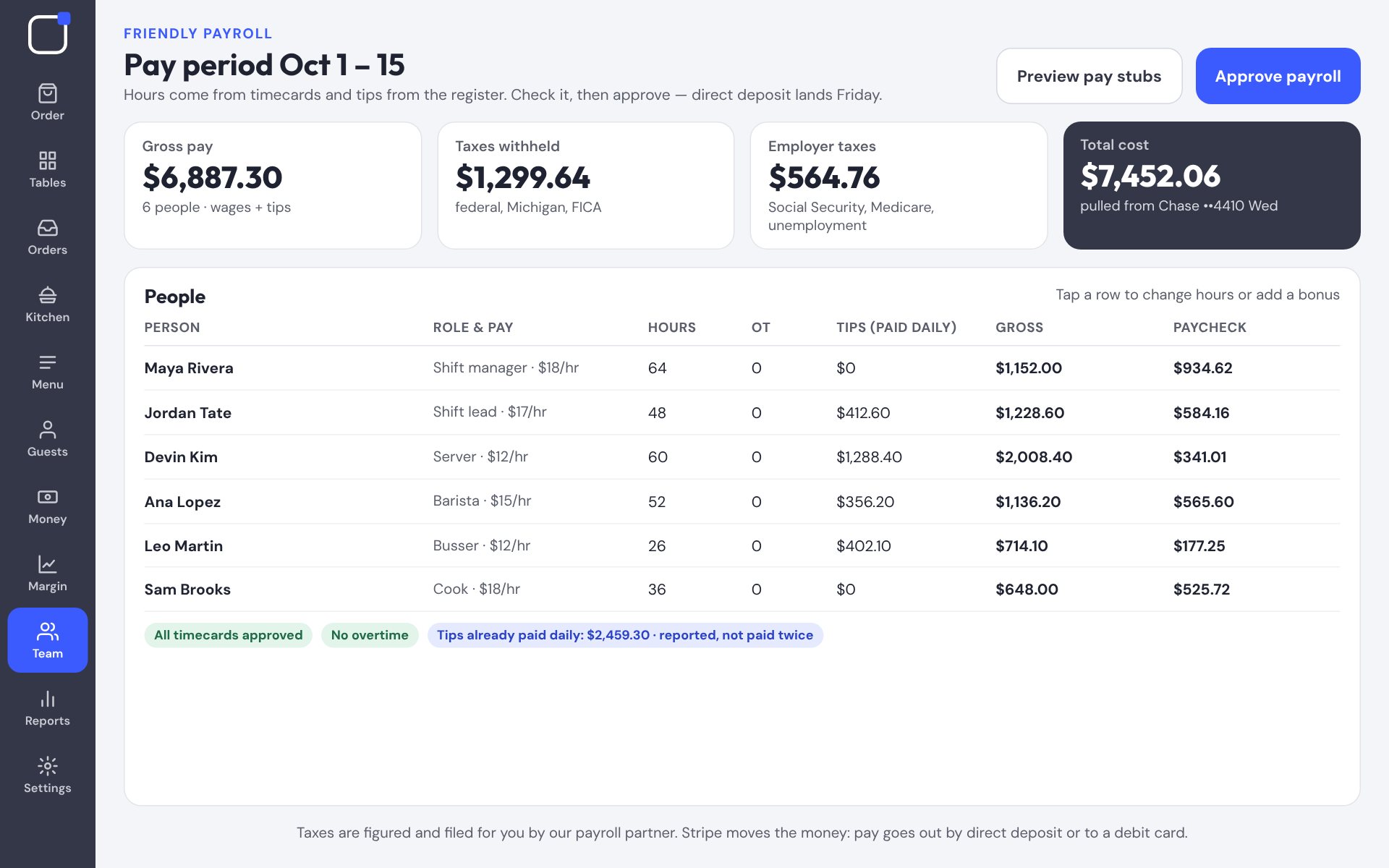Click Sam Brooks' Cook · $18/hr role
The height and width of the screenshot is (868, 1389).
point(476,590)
